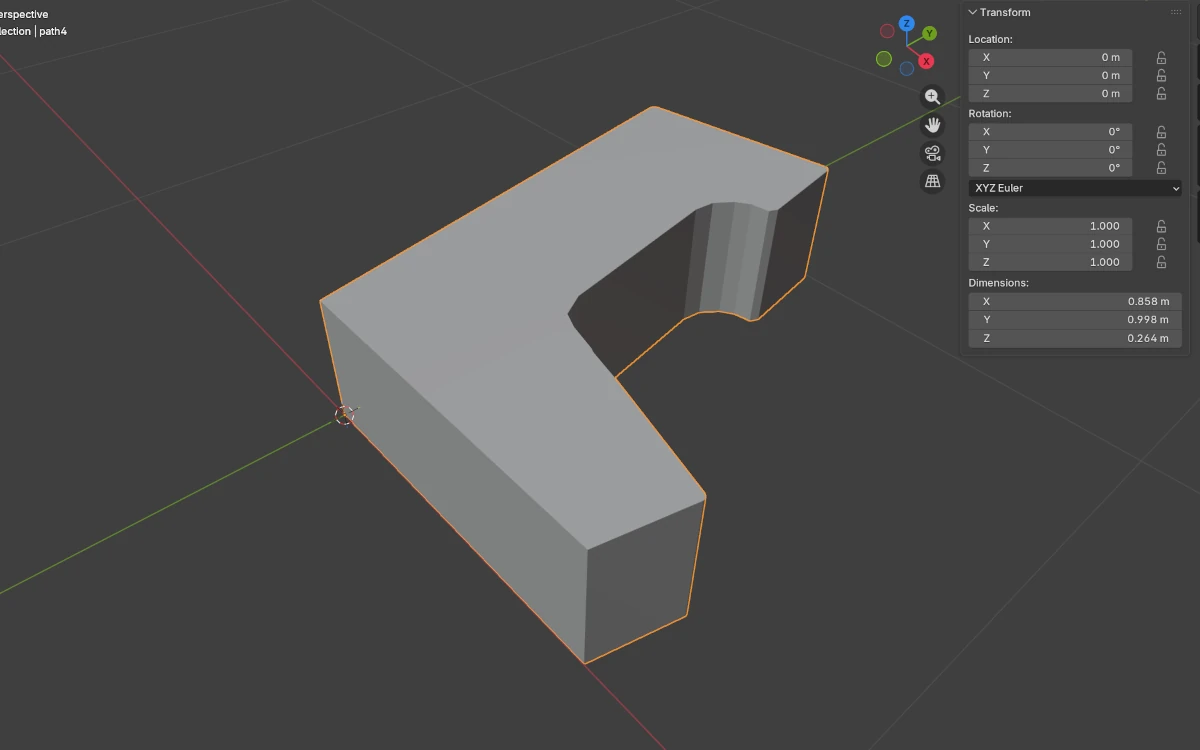
Task: Click the unlabeled green negative Y gizmo circle
Action: click(x=884, y=59)
